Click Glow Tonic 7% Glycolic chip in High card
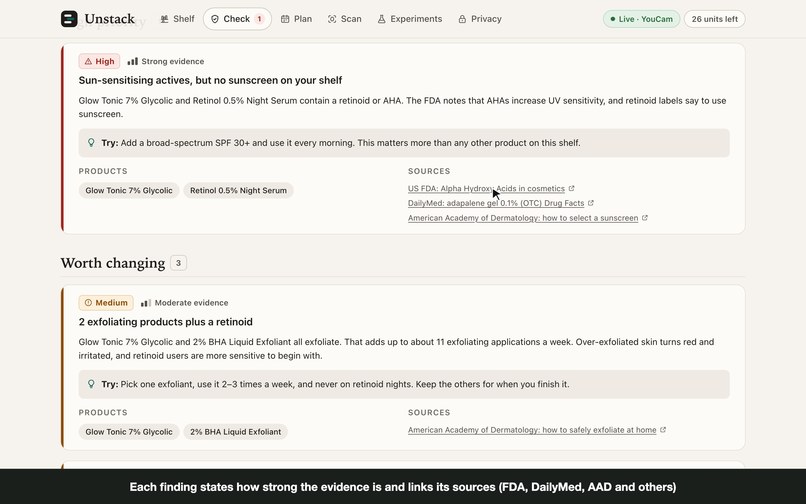The image size is (806, 504). click(x=129, y=190)
